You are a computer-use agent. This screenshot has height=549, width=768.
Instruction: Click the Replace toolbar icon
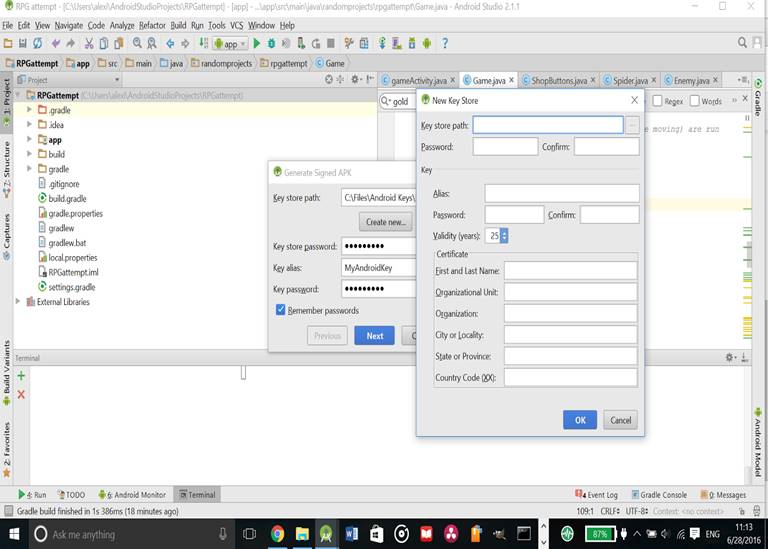152,44
